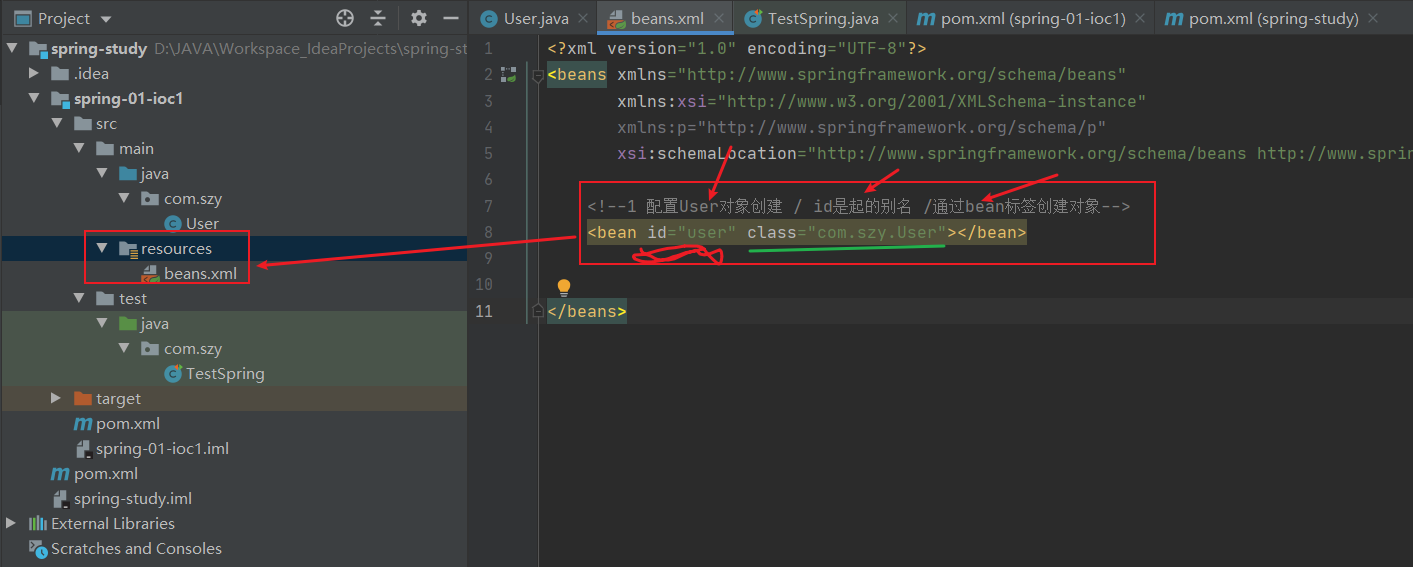This screenshot has width=1413, height=567.
Task: Hide the Project panel with minus icon
Action: pos(451,18)
